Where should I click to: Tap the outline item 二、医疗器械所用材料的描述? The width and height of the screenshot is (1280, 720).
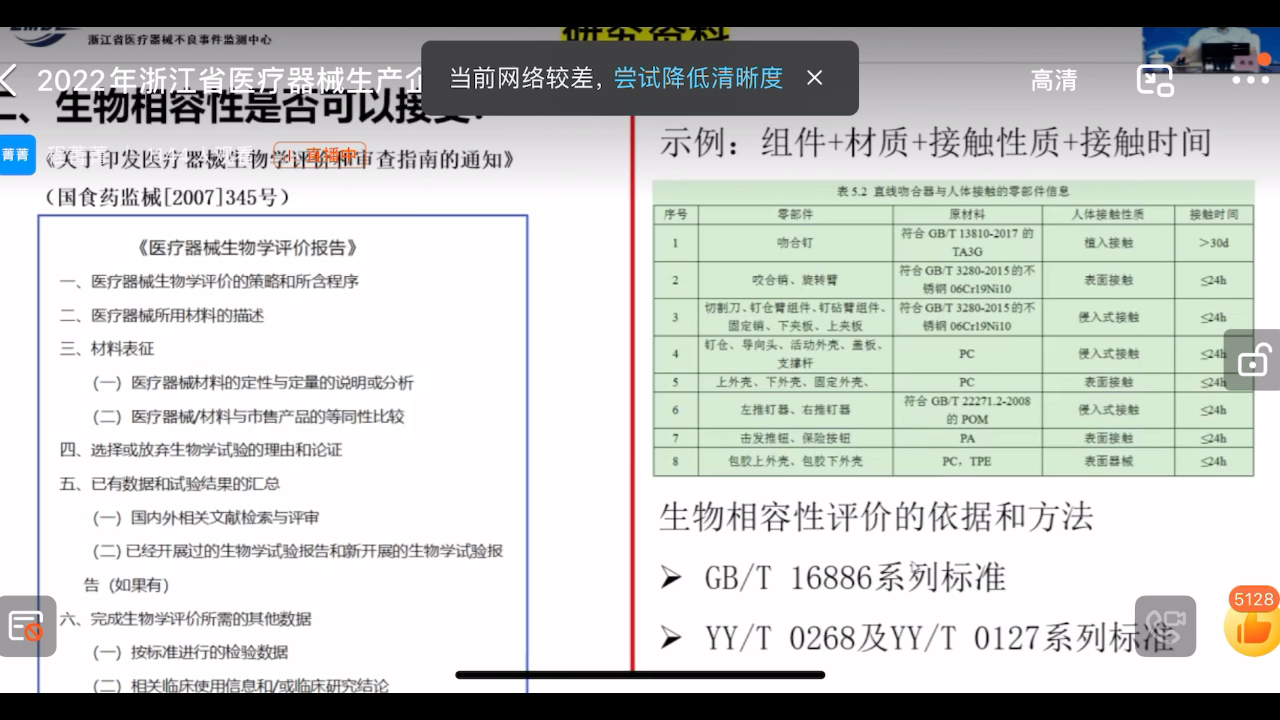click(162, 315)
